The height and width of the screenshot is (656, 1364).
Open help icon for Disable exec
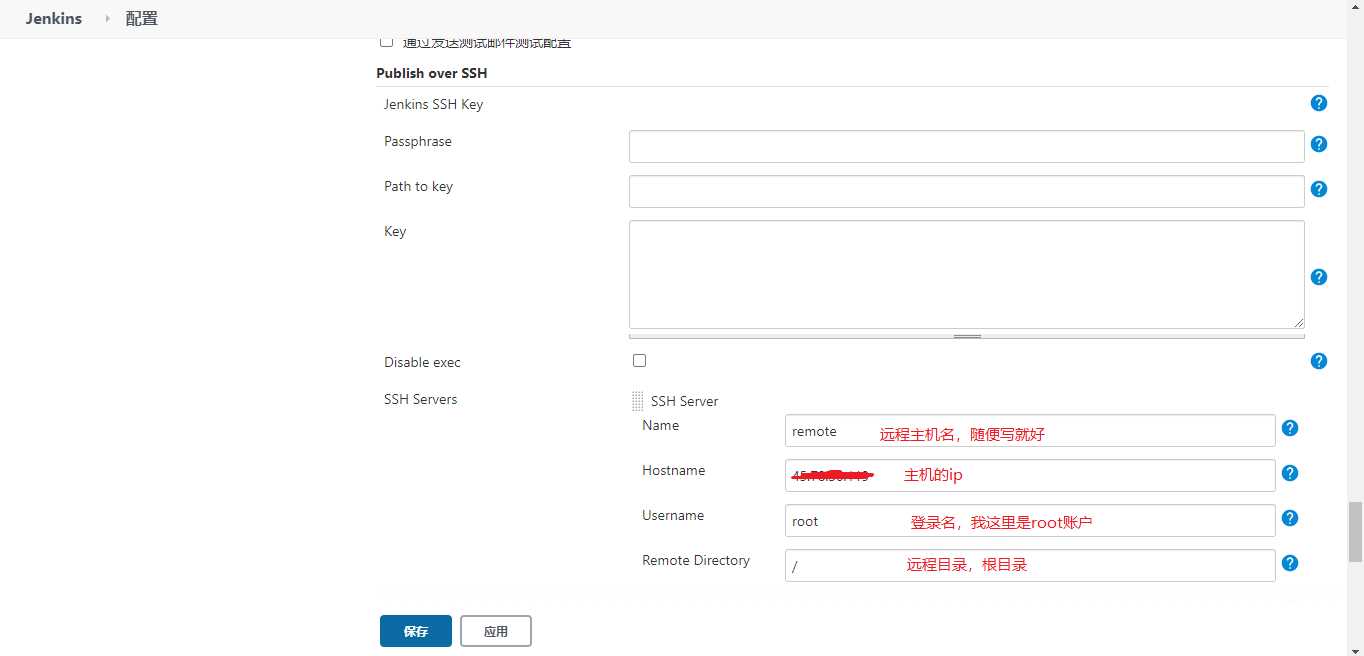(x=1318, y=361)
